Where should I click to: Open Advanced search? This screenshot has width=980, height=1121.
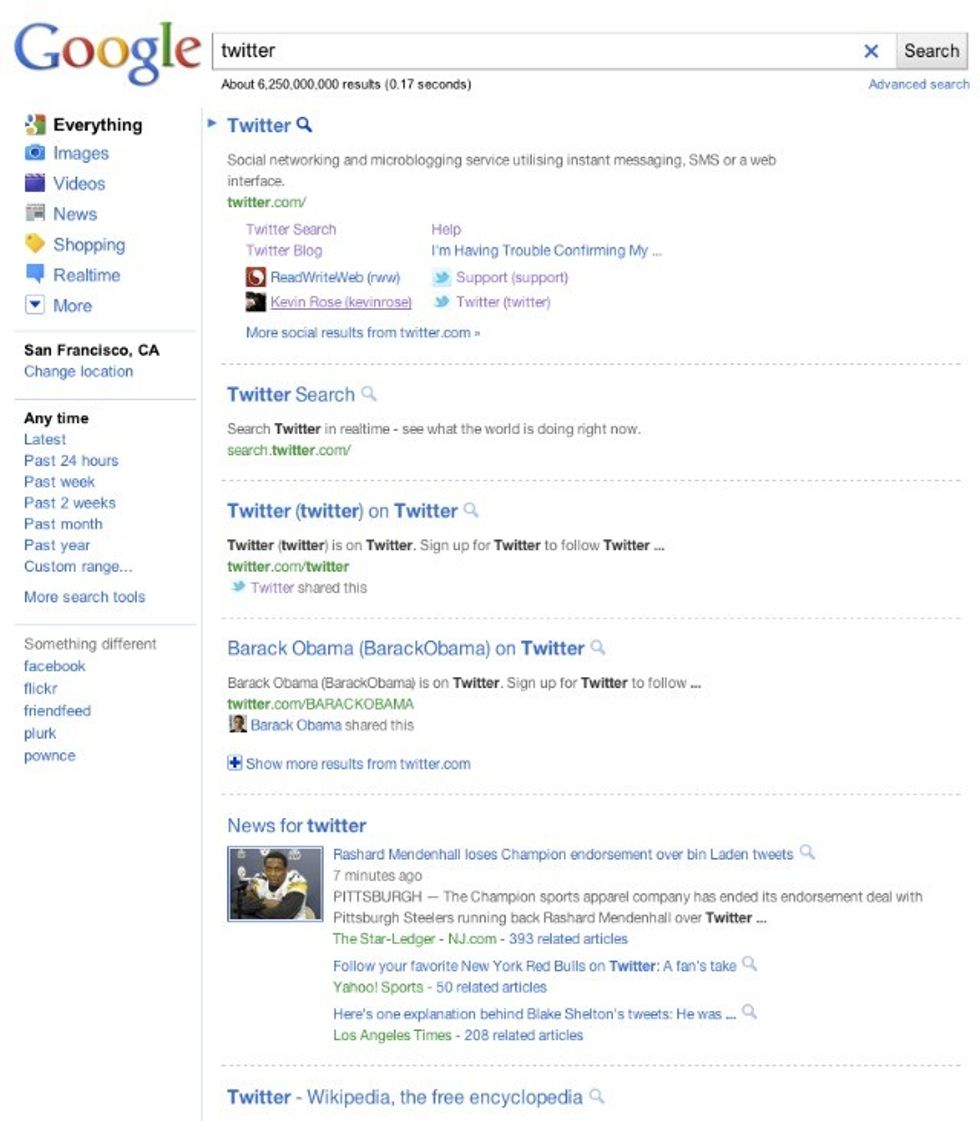[917, 84]
